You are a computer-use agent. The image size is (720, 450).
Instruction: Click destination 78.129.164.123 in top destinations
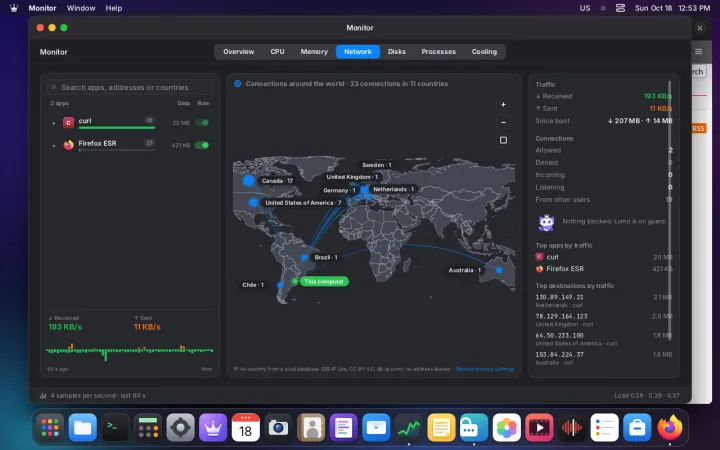click(603, 320)
